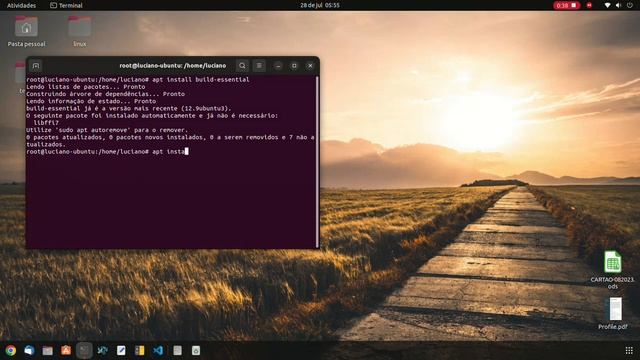Minimize the terminal window
This screenshot has height=360, width=640.
[x=278, y=66]
